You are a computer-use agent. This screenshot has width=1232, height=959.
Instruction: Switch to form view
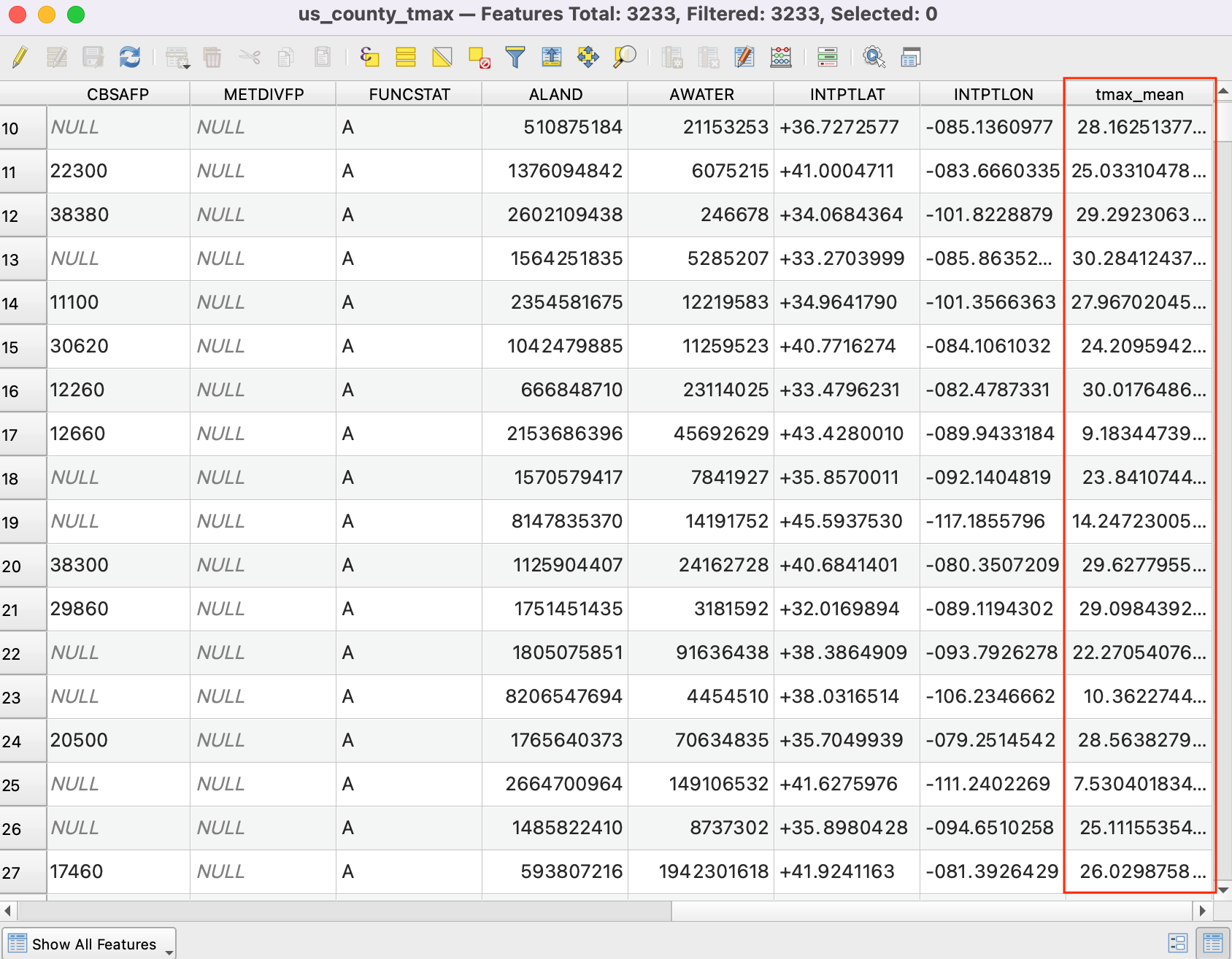1177,943
